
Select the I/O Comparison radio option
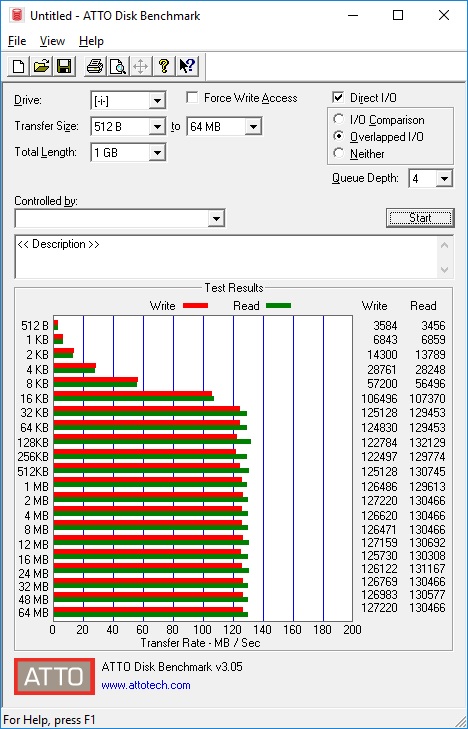(339, 119)
